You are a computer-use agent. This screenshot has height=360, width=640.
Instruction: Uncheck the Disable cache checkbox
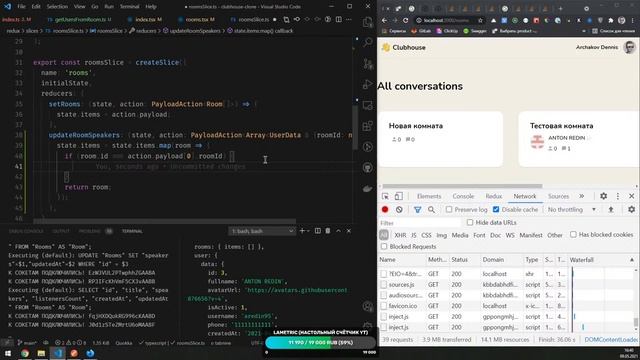pos(496,209)
